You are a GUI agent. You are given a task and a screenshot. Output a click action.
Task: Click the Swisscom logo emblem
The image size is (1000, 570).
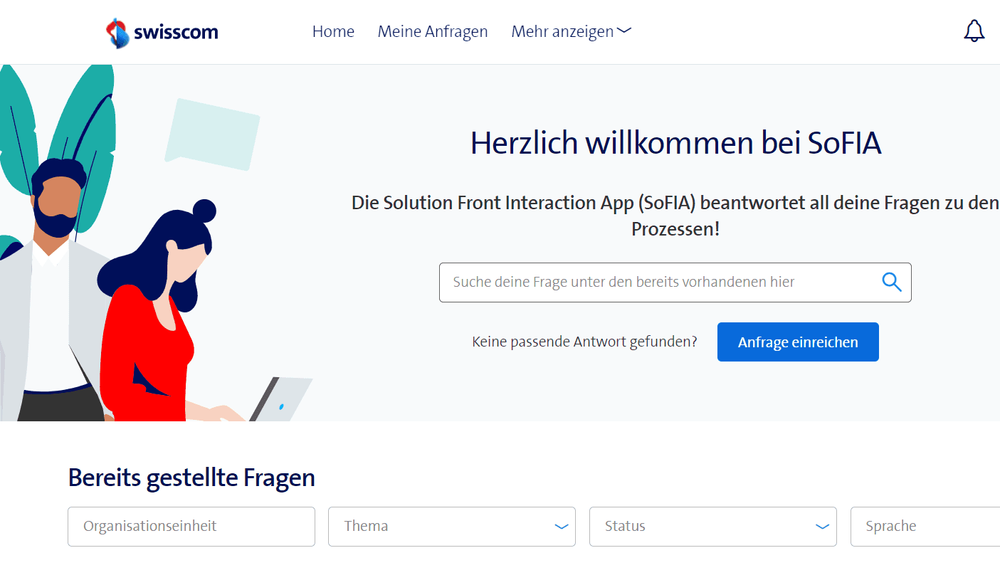click(117, 33)
